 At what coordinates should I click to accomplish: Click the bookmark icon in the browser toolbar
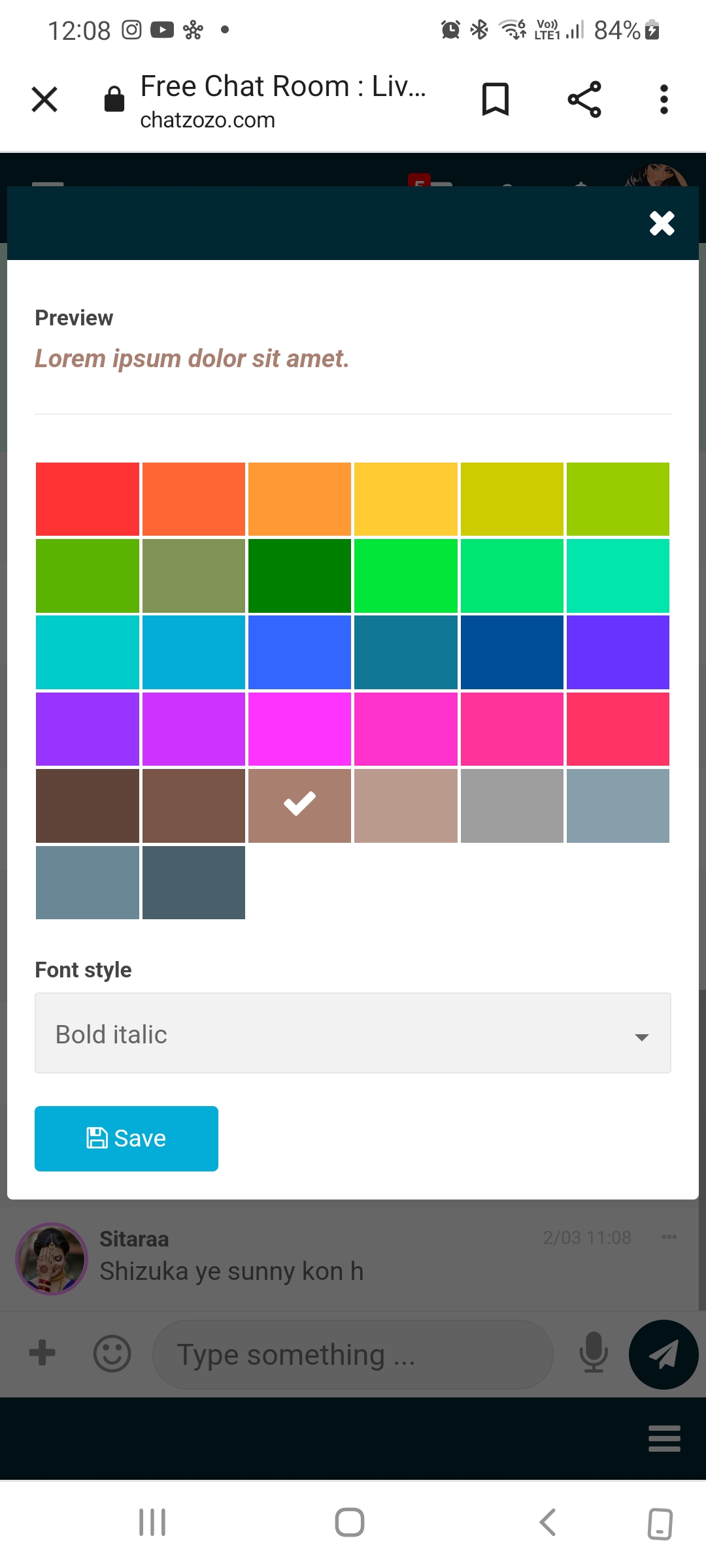pyautogui.click(x=494, y=99)
